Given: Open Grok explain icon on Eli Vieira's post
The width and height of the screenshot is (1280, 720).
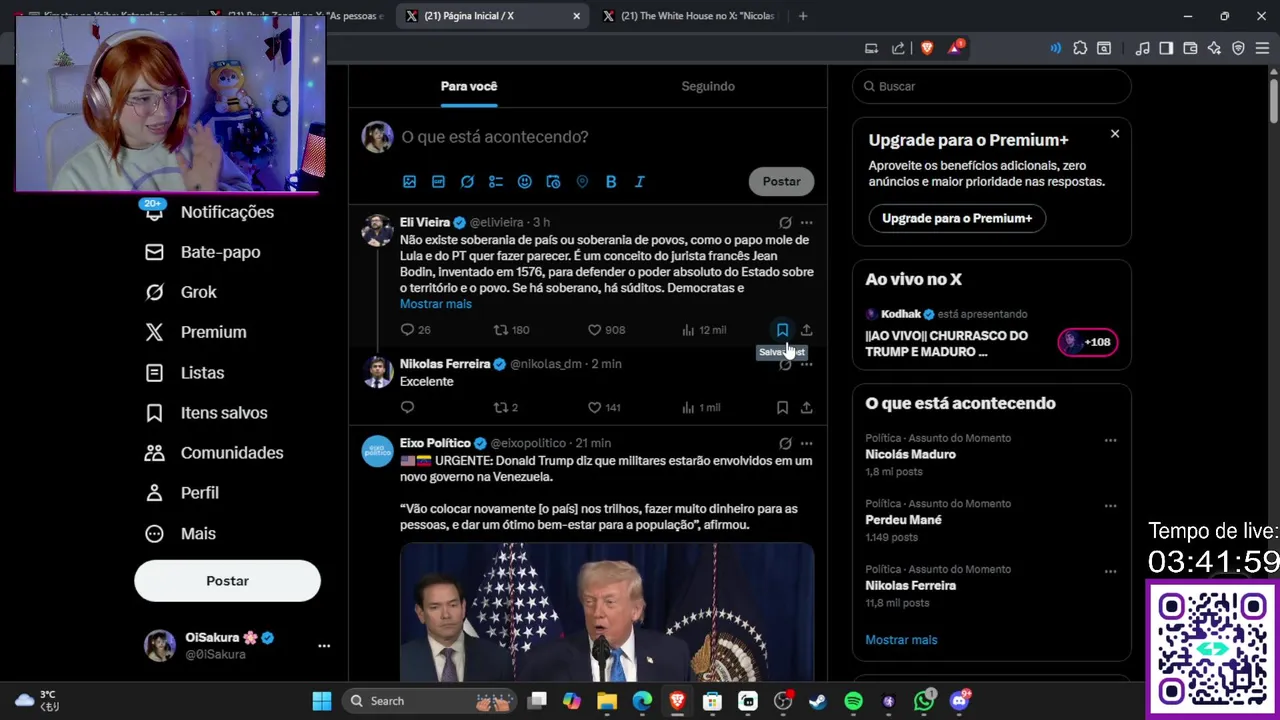Looking at the screenshot, I should [x=785, y=223].
